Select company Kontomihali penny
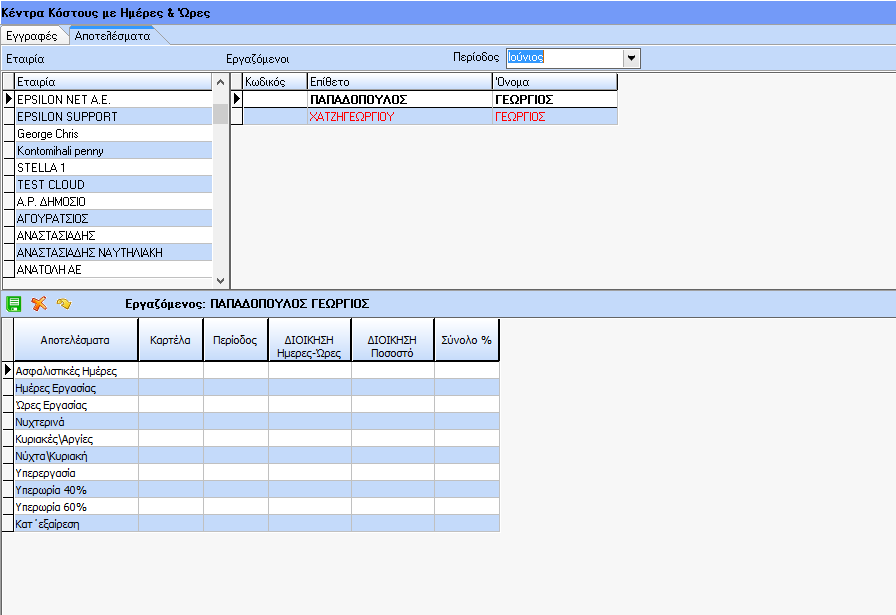 coord(114,151)
